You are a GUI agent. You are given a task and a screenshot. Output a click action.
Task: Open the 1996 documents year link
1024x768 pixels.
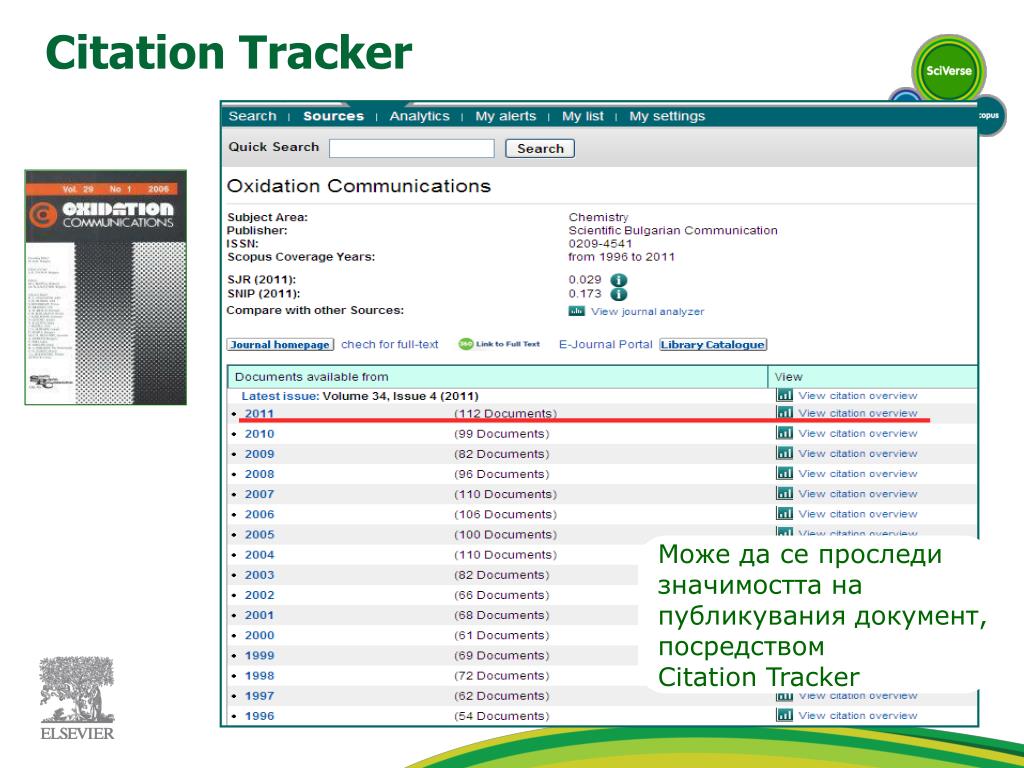click(x=259, y=716)
